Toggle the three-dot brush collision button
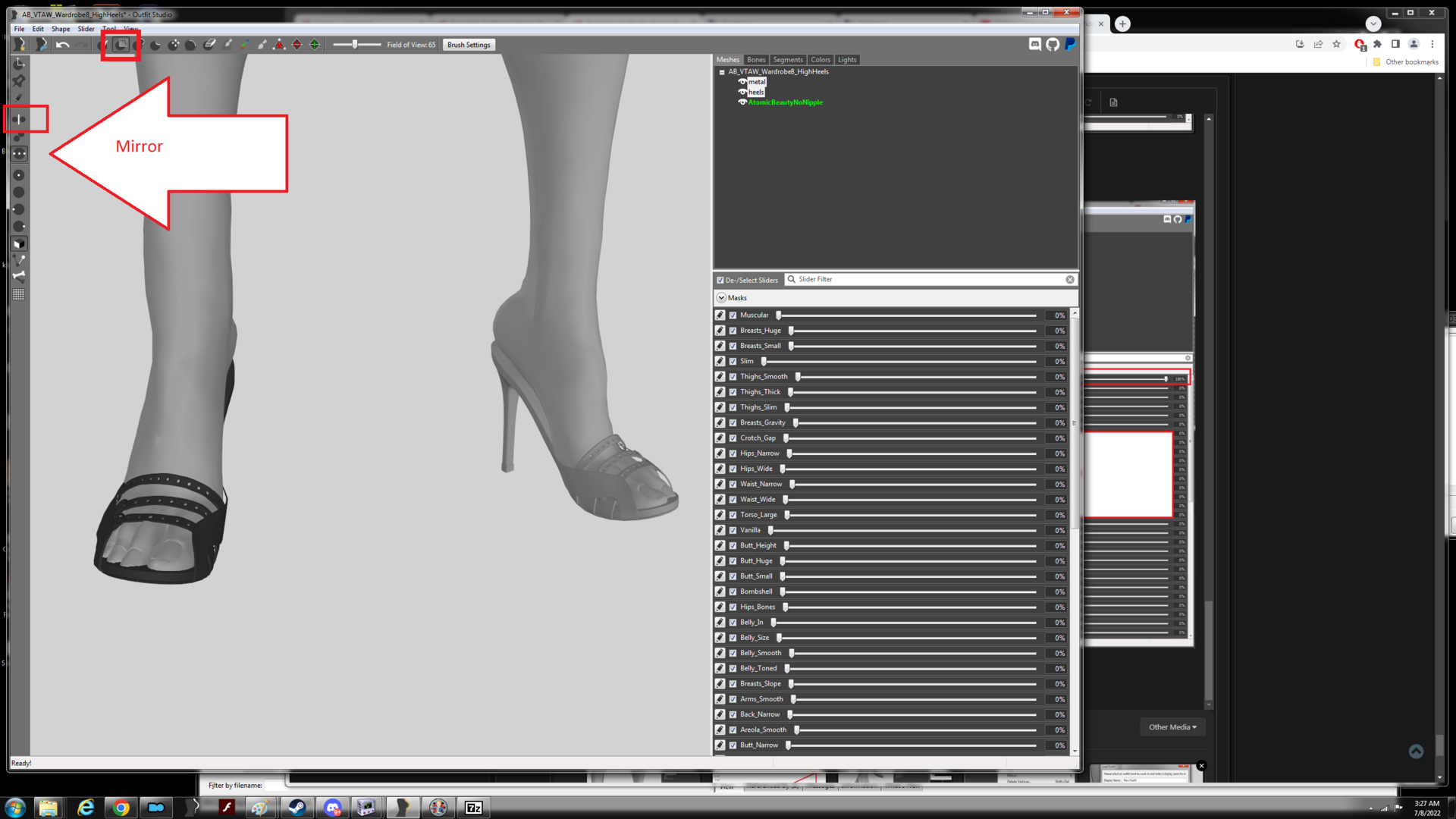The height and width of the screenshot is (819, 1456). coord(19,154)
